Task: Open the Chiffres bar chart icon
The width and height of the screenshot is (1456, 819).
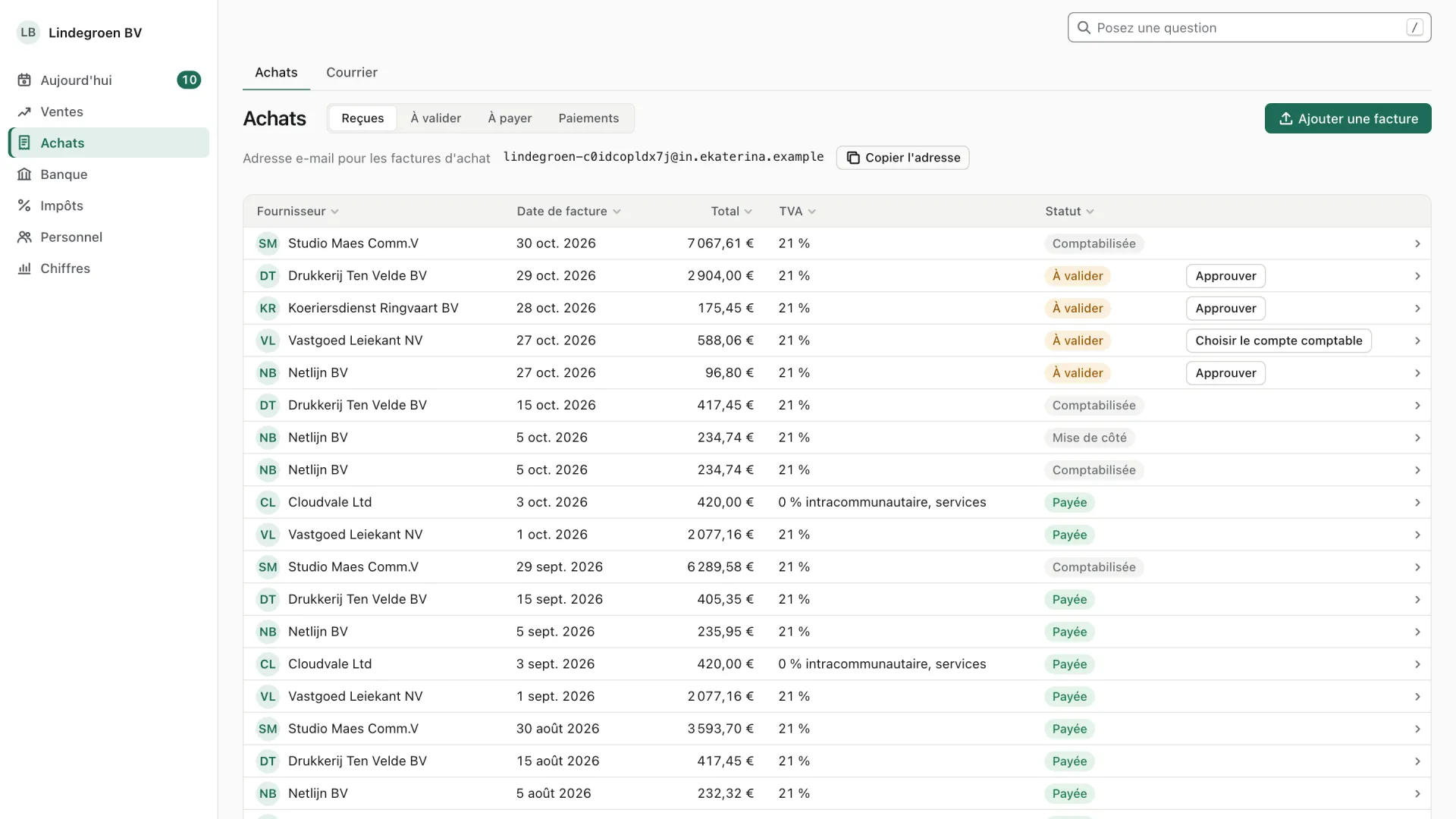Action: (24, 268)
